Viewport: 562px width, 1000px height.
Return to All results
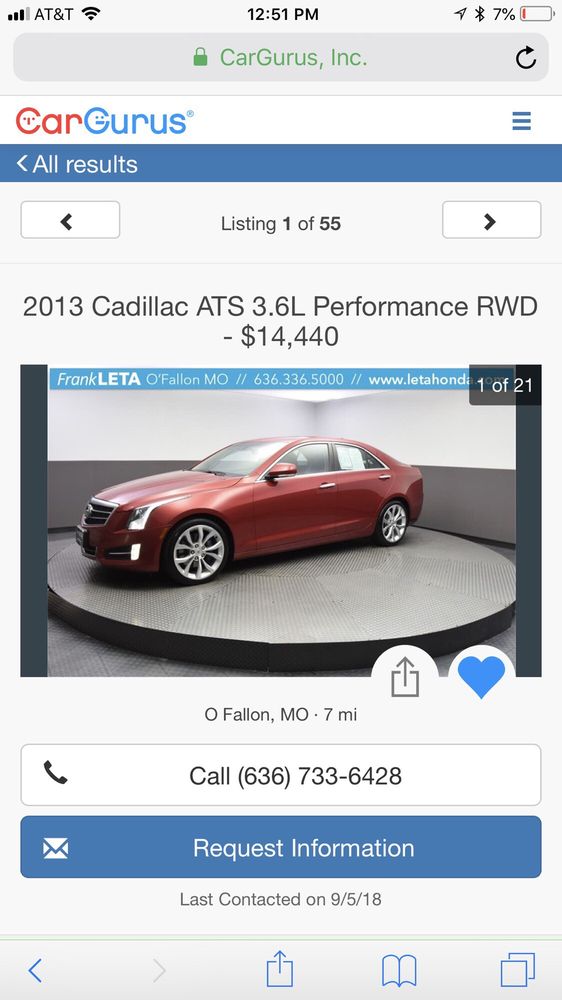[x=77, y=164]
